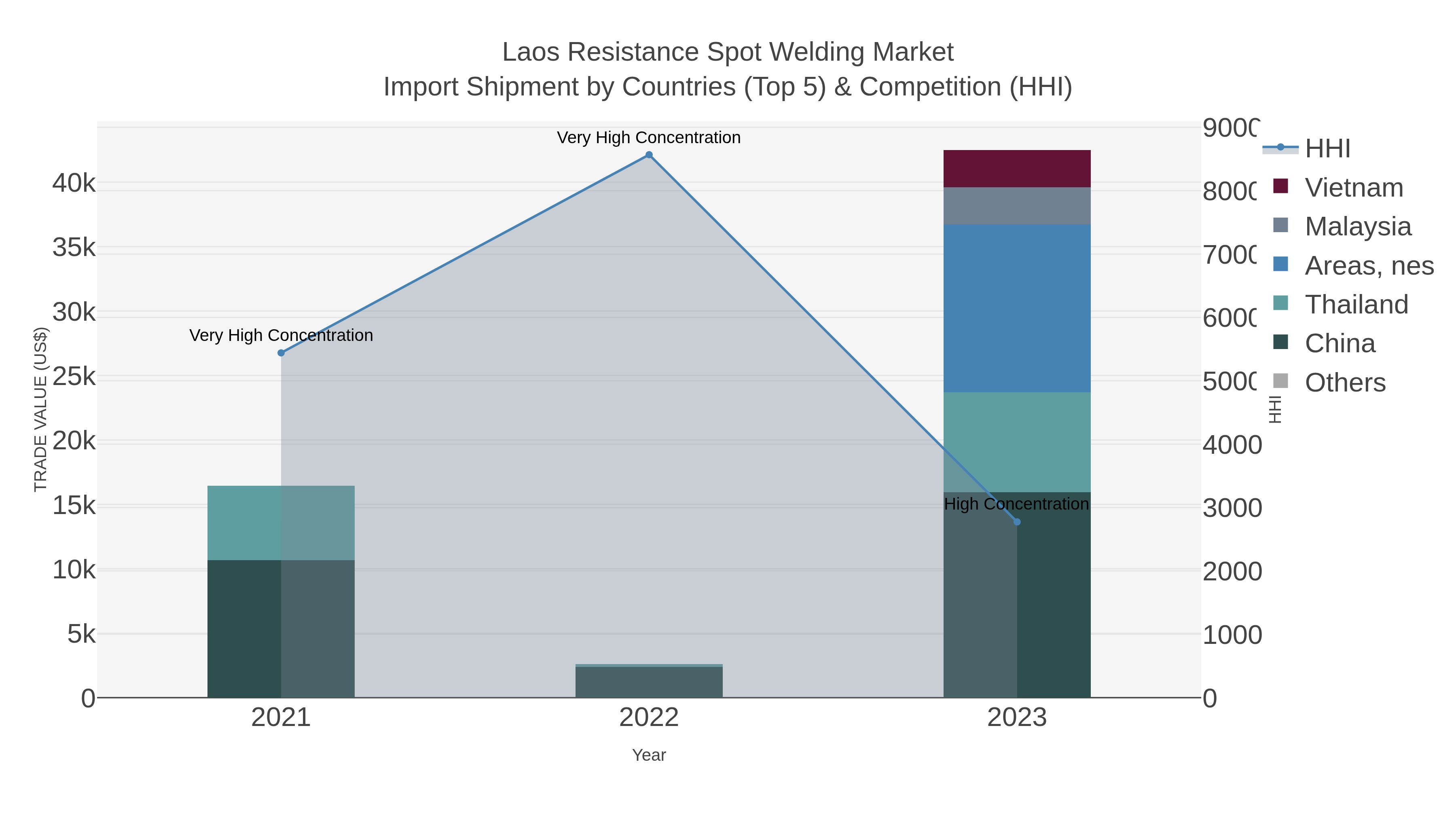Click the Malaysia gray-blue legend swatch
The image size is (1456, 819).
pyautogui.click(x=1280, y=225)
